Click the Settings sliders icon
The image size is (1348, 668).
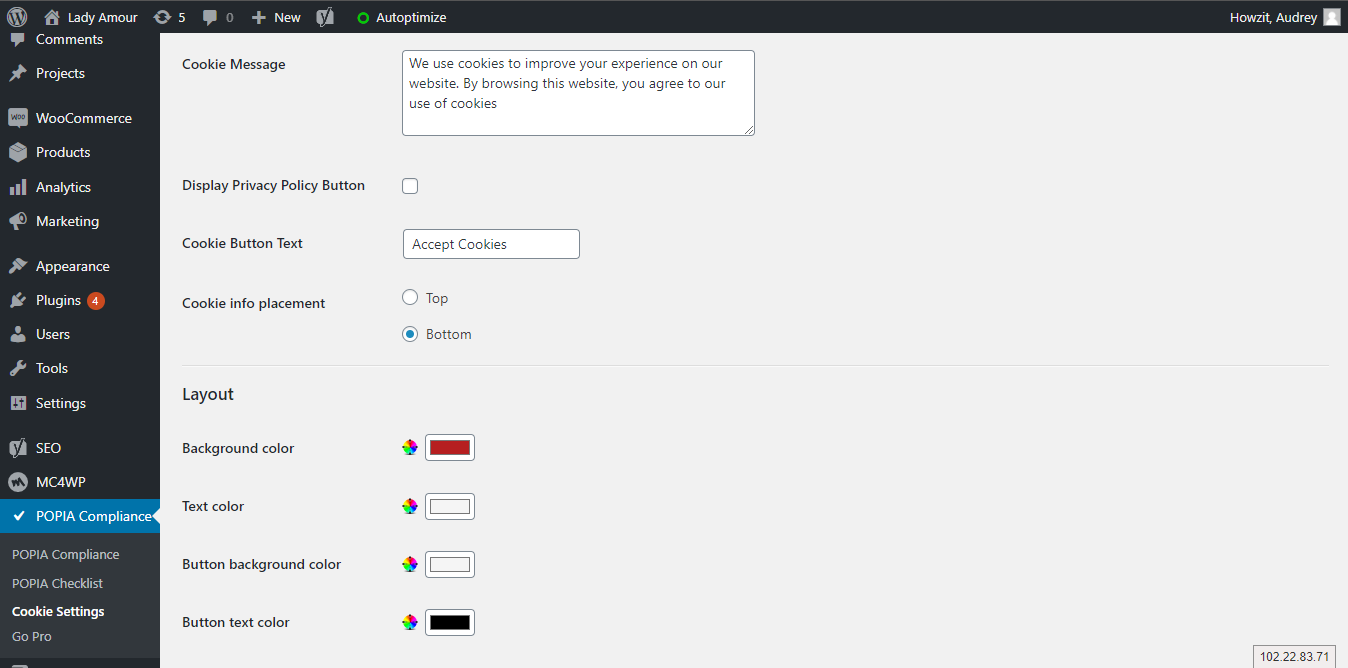coord(18,403)
